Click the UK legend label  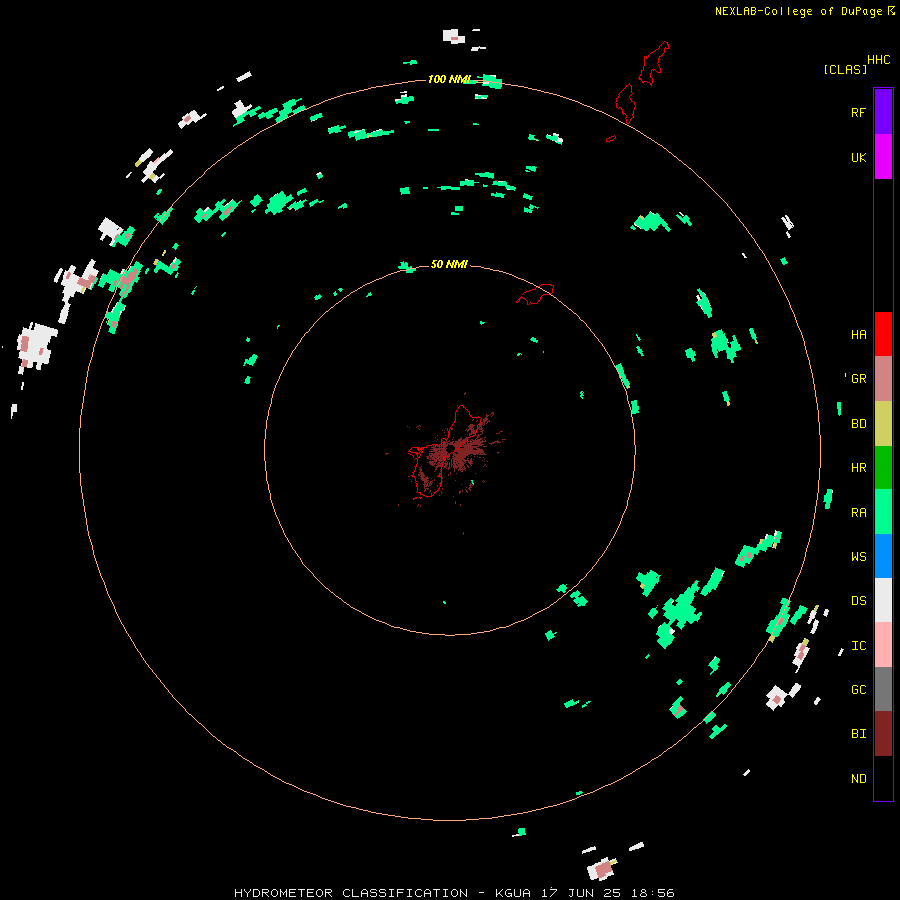click(x=858, y=157)
